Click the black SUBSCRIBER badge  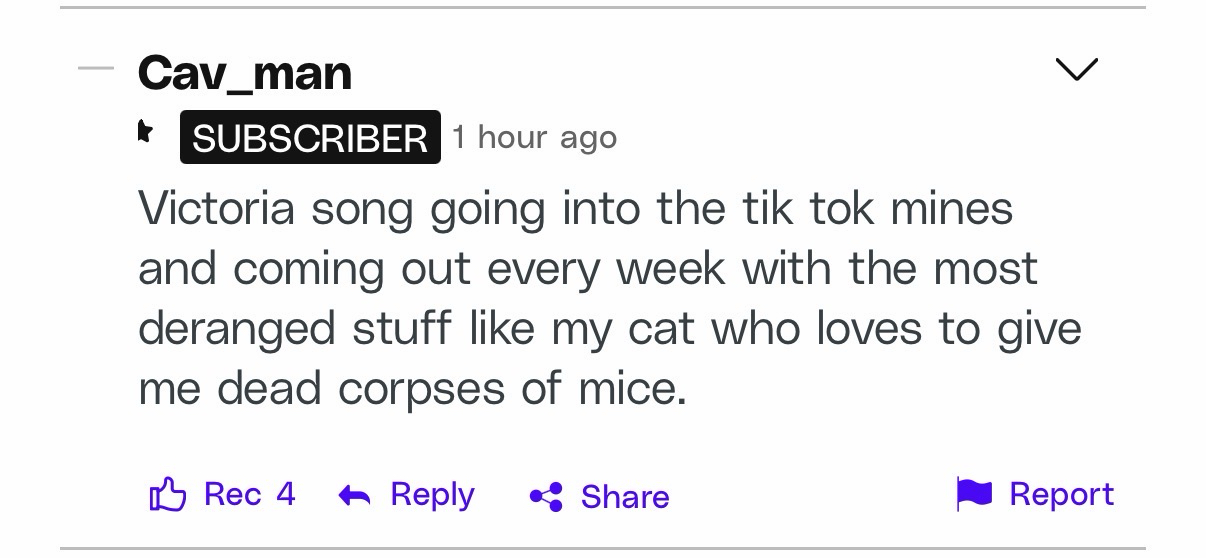[x=310, y=137]
